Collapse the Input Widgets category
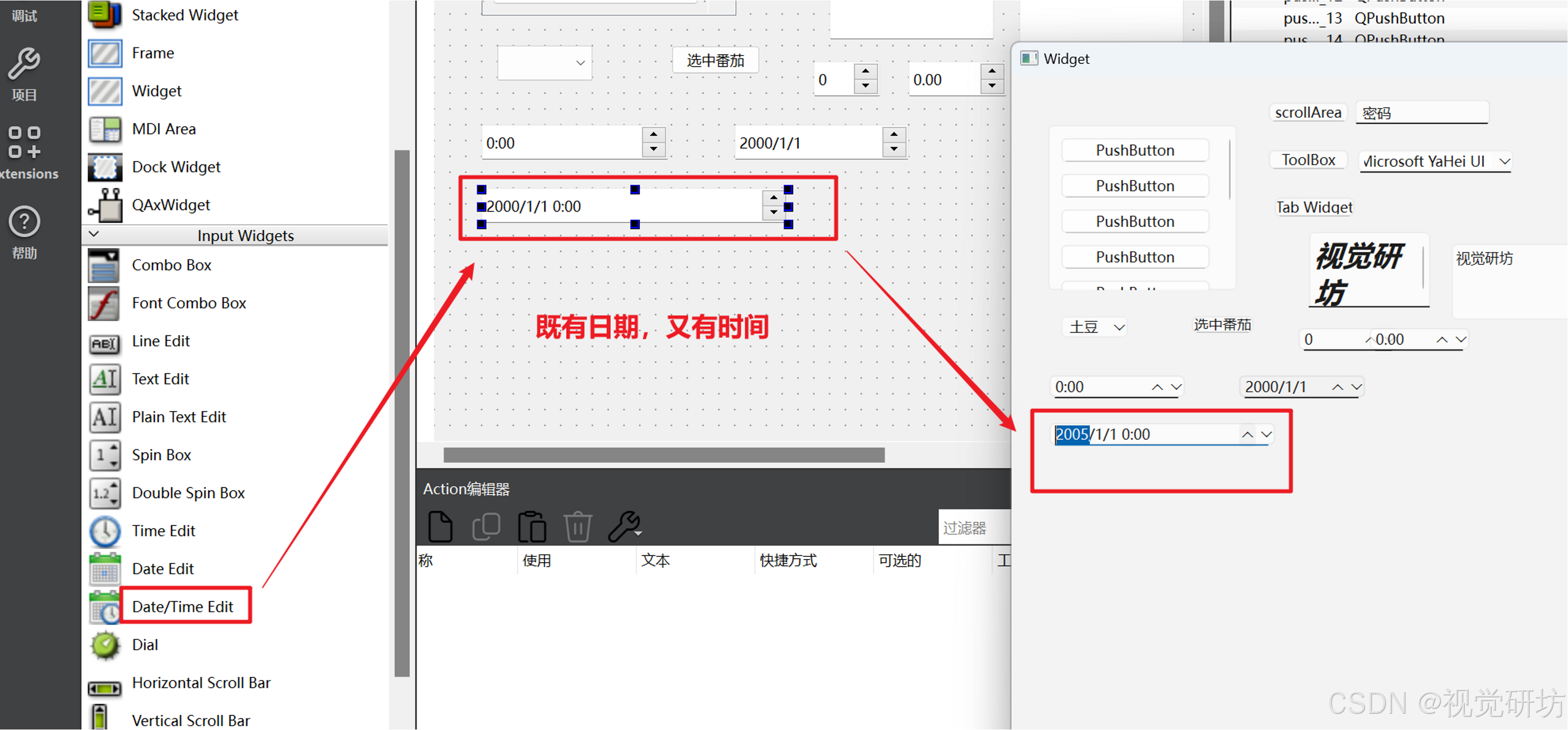Image resolution: width=1568 pixels, height=730 pixels. click(x=94, y=234)
